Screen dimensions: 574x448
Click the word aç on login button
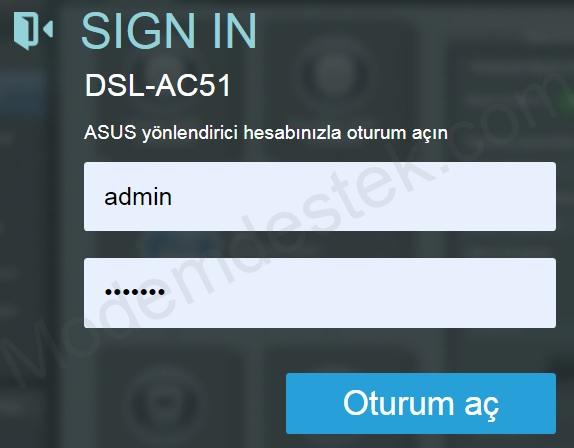pyautogui.click(x=482, y=406)
